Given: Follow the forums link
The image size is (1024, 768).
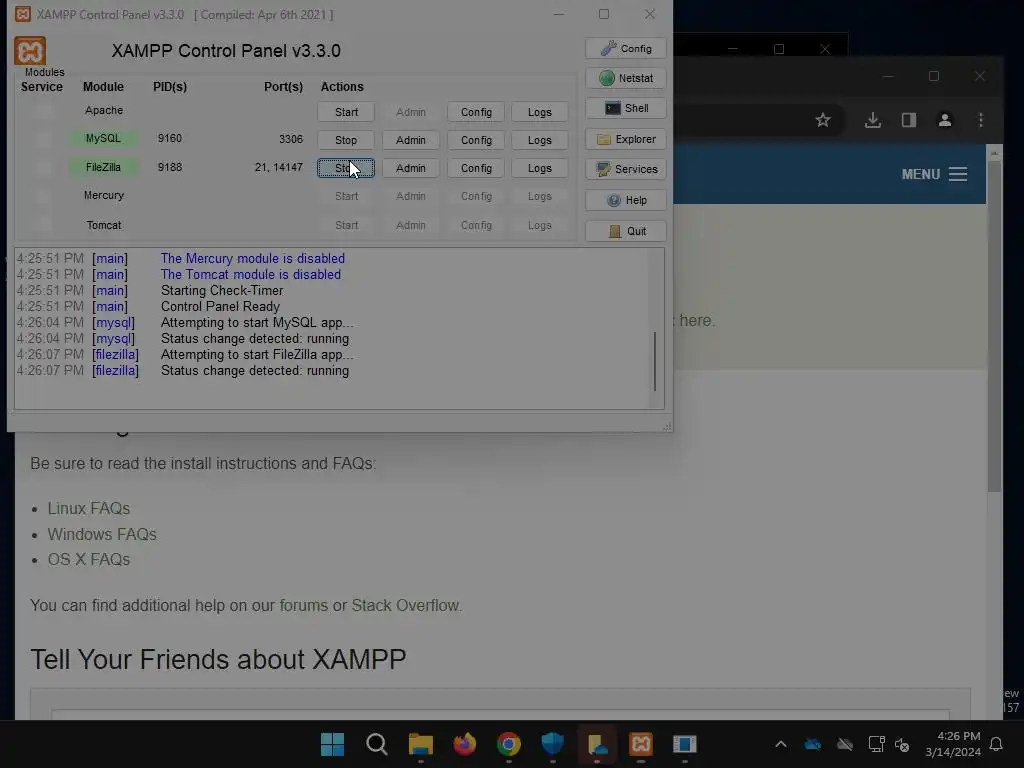Looking at the screenshot, I should coord(304,605).
